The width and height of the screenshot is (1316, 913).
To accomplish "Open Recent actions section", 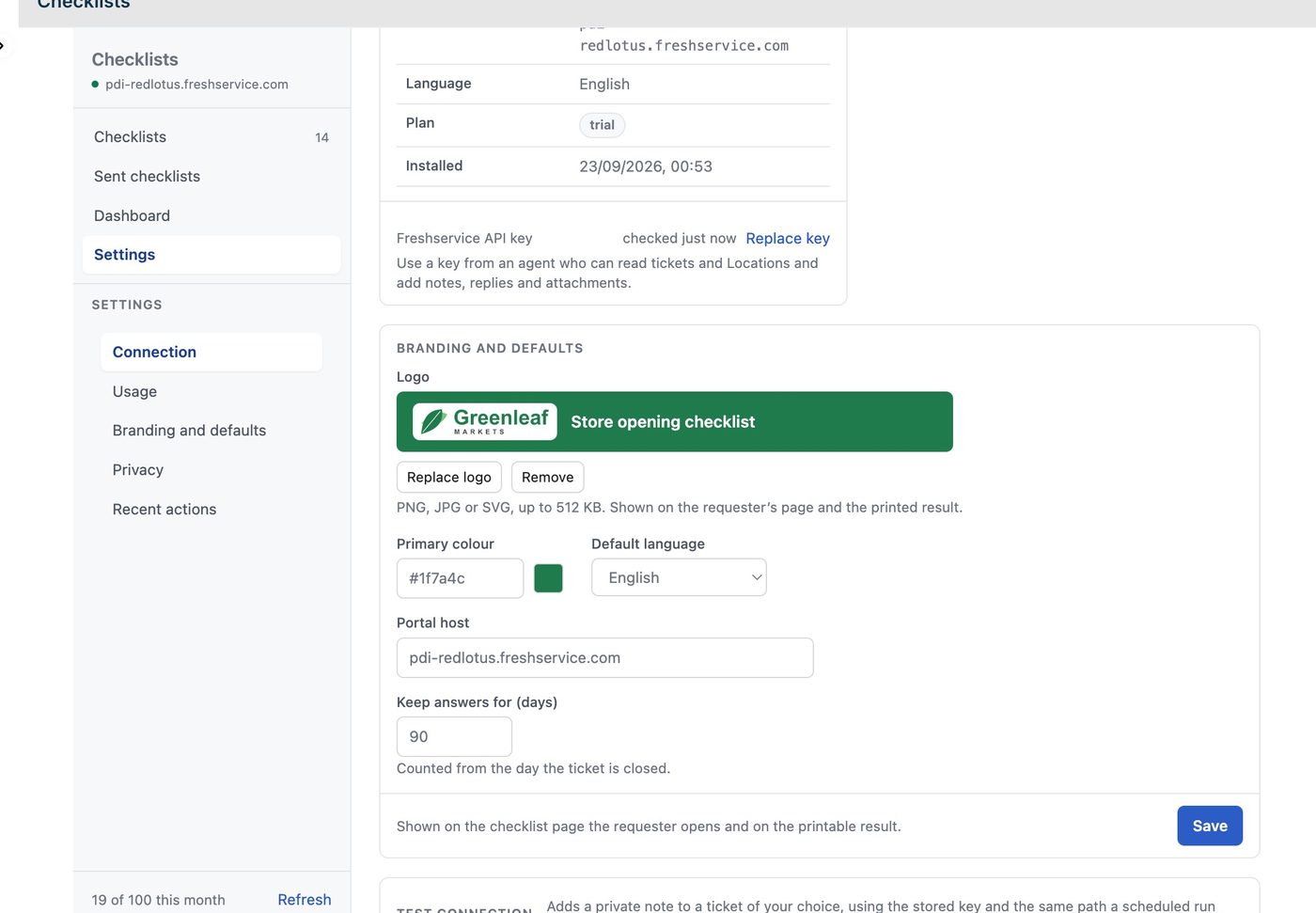I will (211, 510).
